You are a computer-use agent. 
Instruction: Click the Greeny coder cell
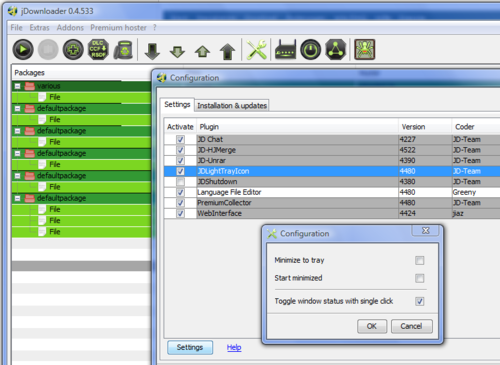(x=476, y=192)
